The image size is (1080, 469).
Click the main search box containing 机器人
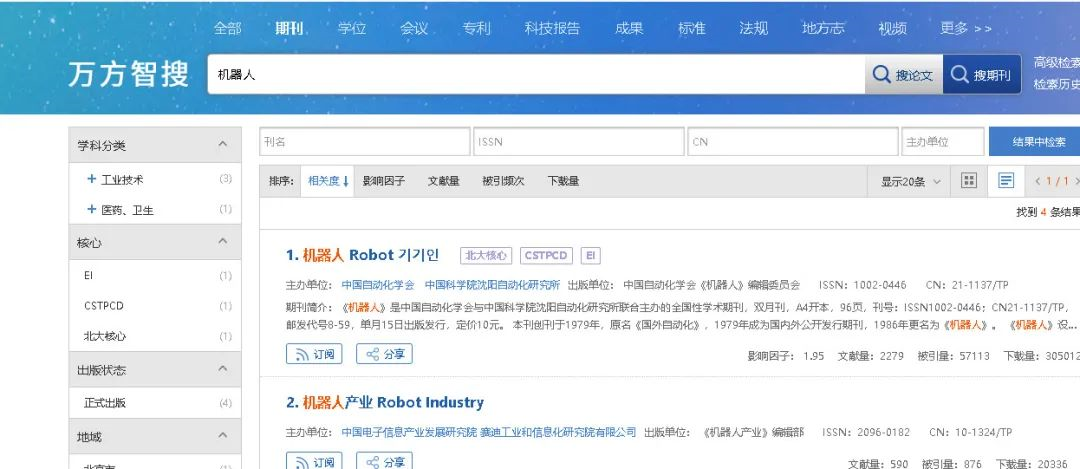[537, 74]
